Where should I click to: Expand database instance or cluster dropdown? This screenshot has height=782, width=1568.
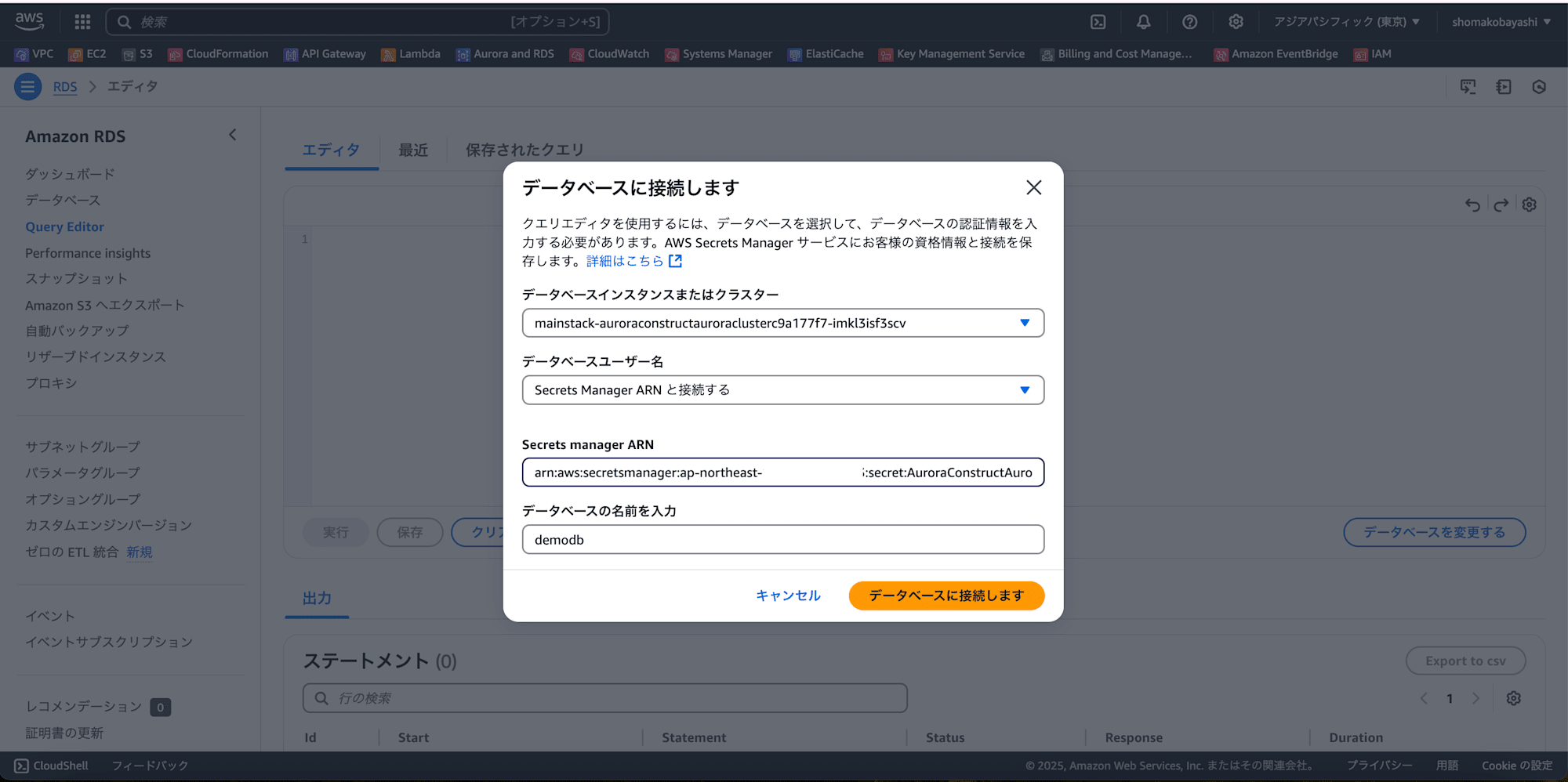point(783,323)
